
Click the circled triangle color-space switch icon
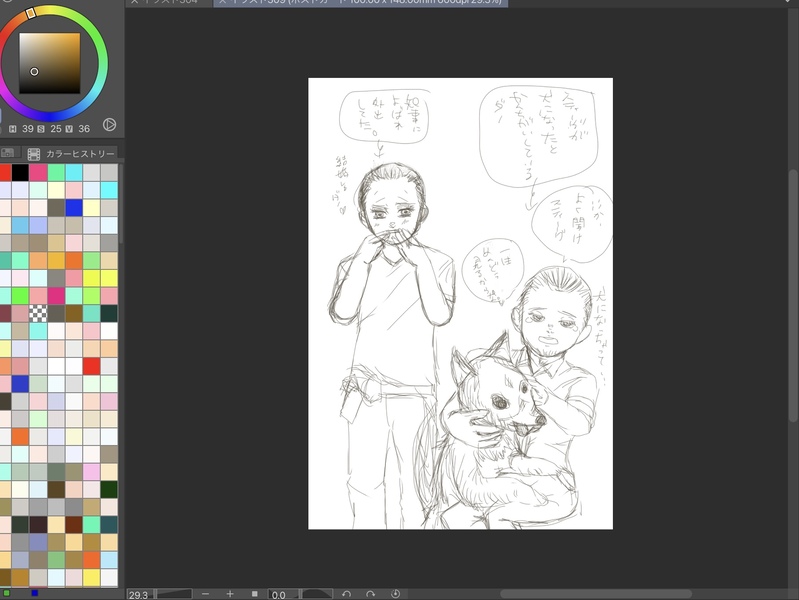[110, 125]
